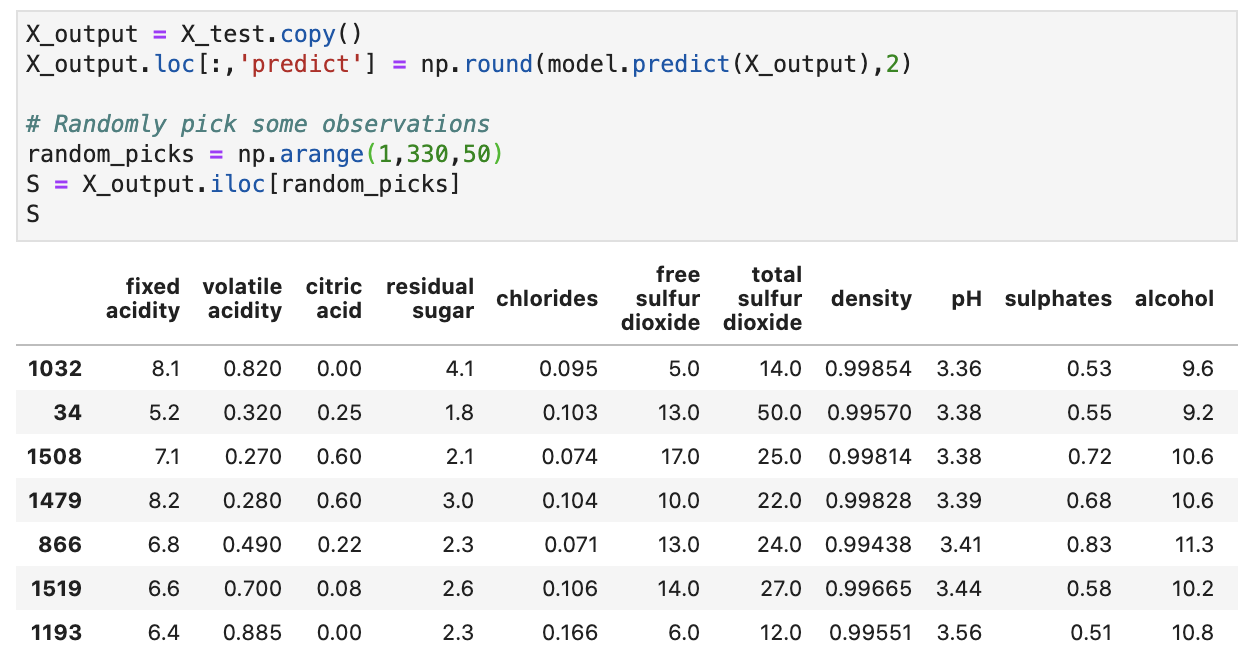Click the 'residual sugar' column header

click(x=430, y=298)
